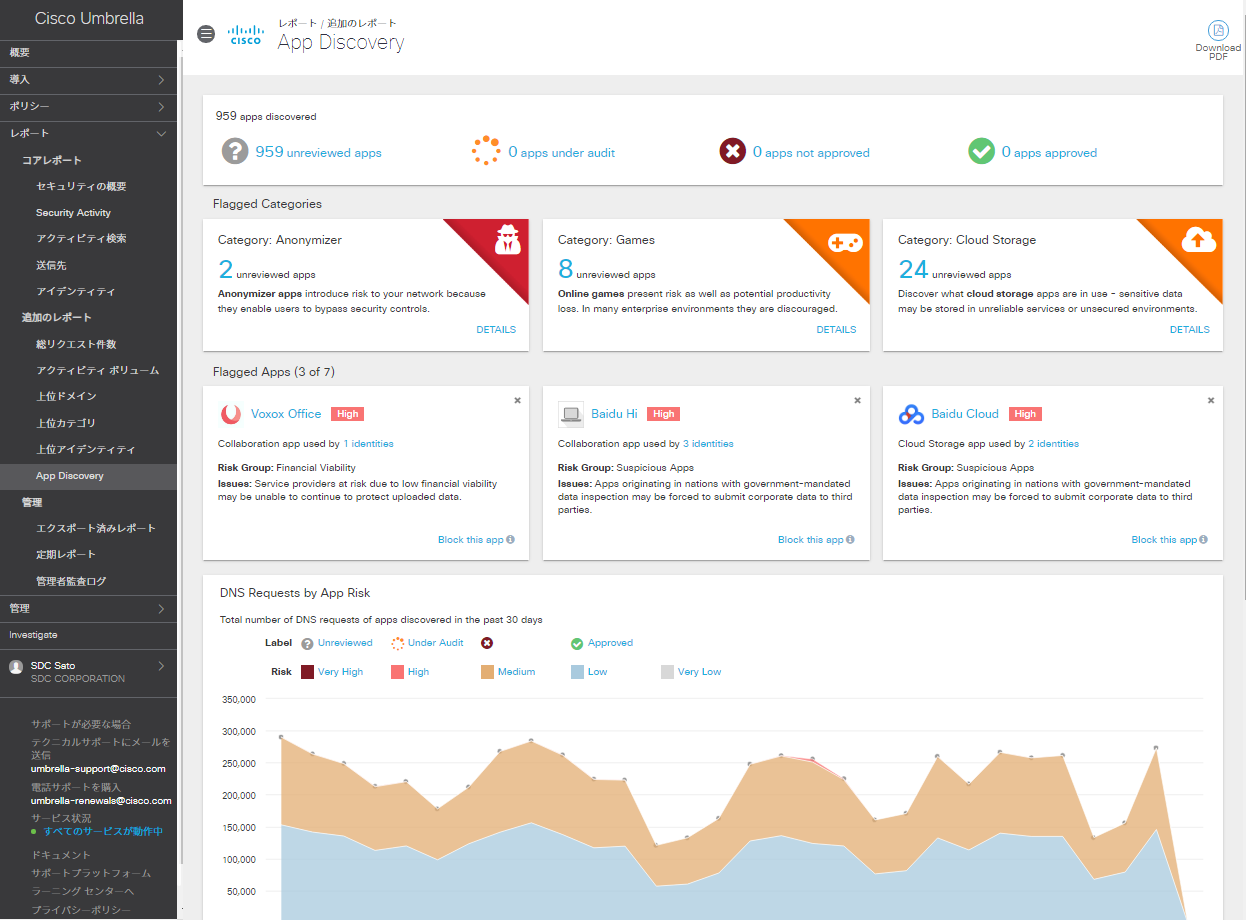Image resolution: width=1246 pixels, height=920 pixels.
Task: Click the apps under audit spinner icon
Action: [x=486, y=151]
